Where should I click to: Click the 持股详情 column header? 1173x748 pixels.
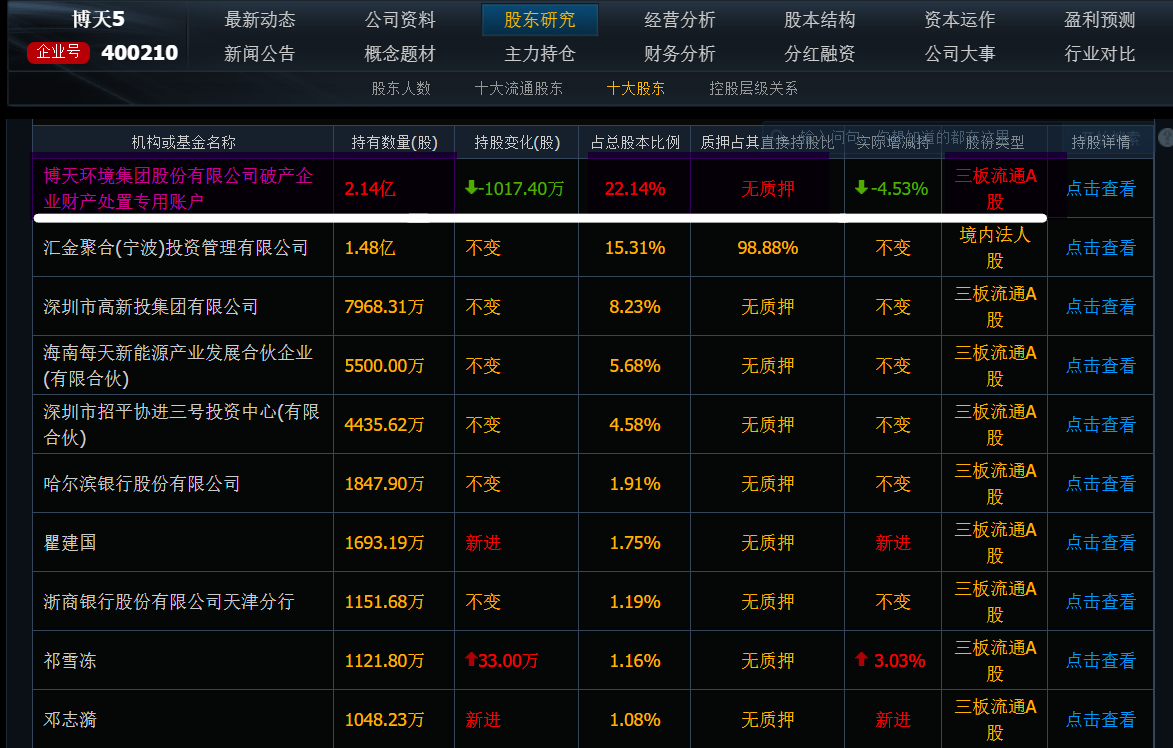point(1100,142)
